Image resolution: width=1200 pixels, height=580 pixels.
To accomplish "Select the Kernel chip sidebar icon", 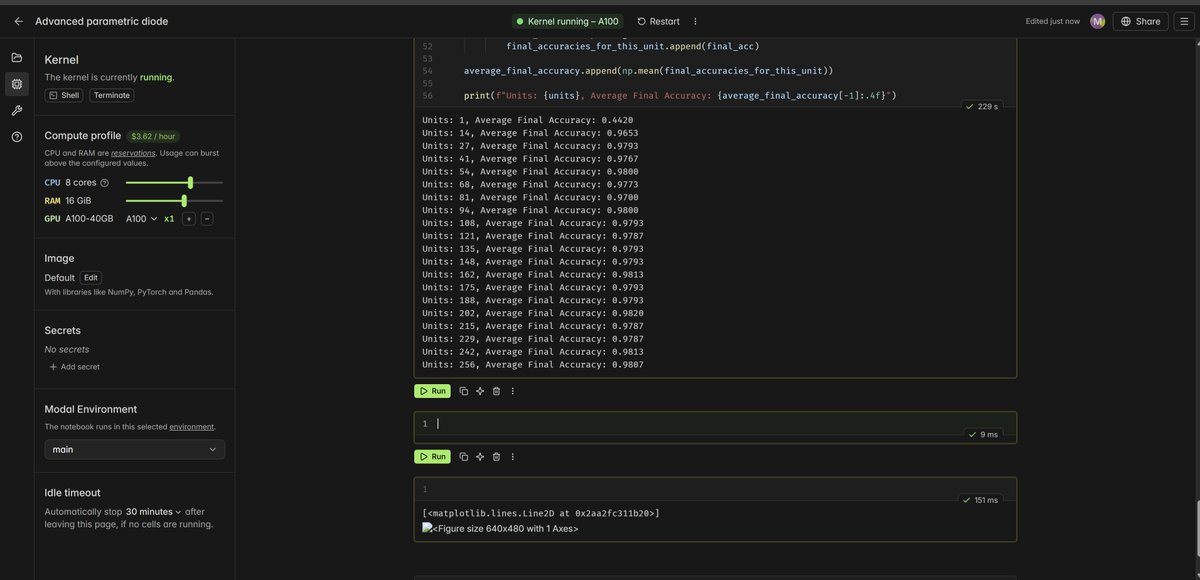I will point(17,84).
